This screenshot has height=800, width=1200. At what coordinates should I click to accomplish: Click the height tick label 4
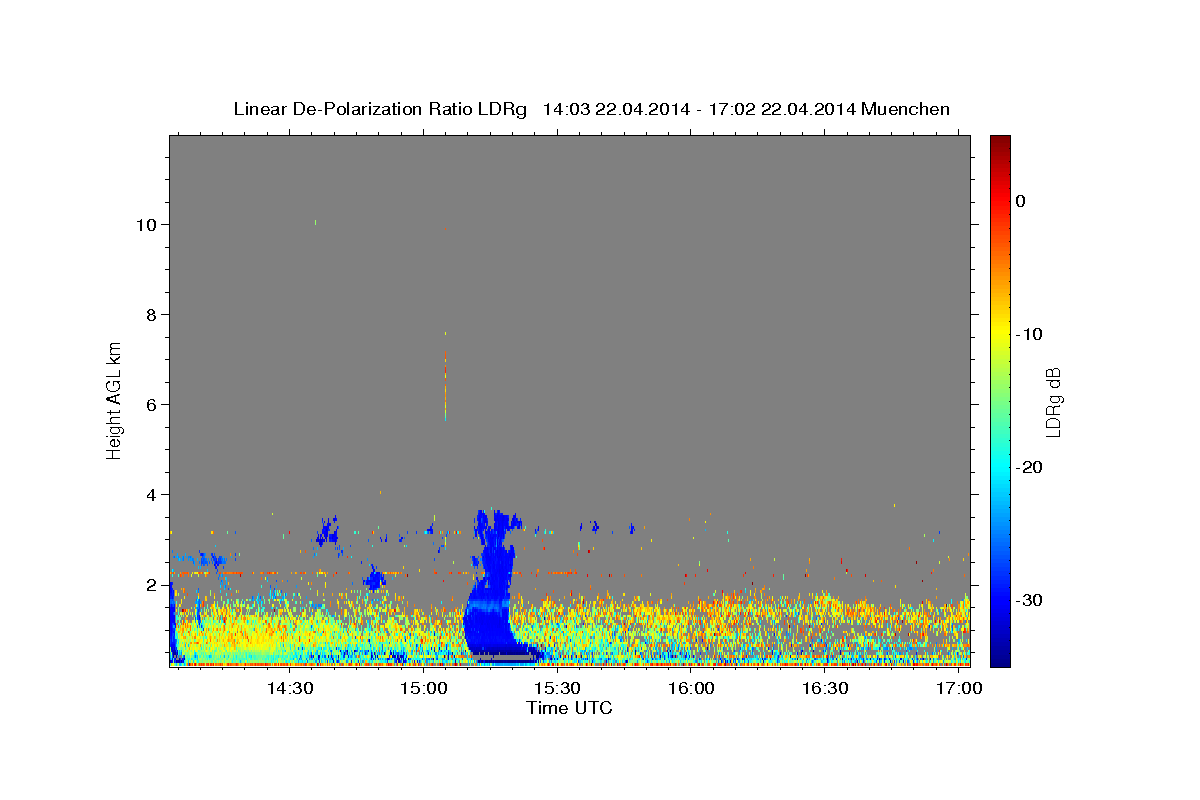154,494
